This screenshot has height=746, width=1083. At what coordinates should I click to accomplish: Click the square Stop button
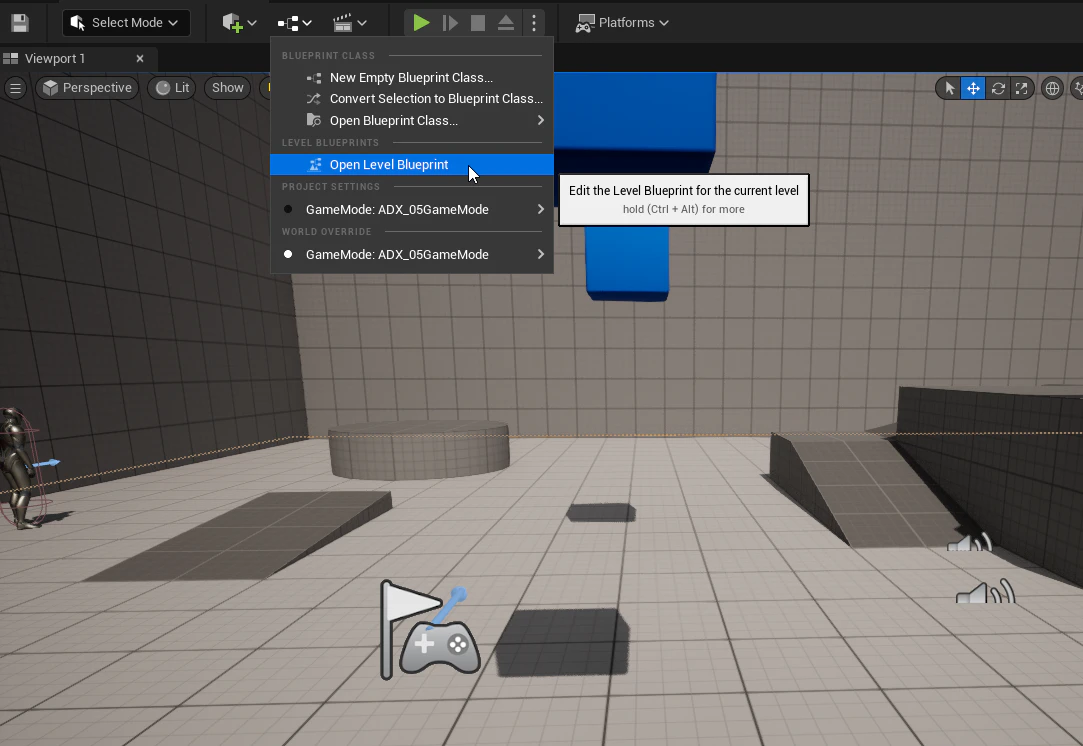[477, 23]
